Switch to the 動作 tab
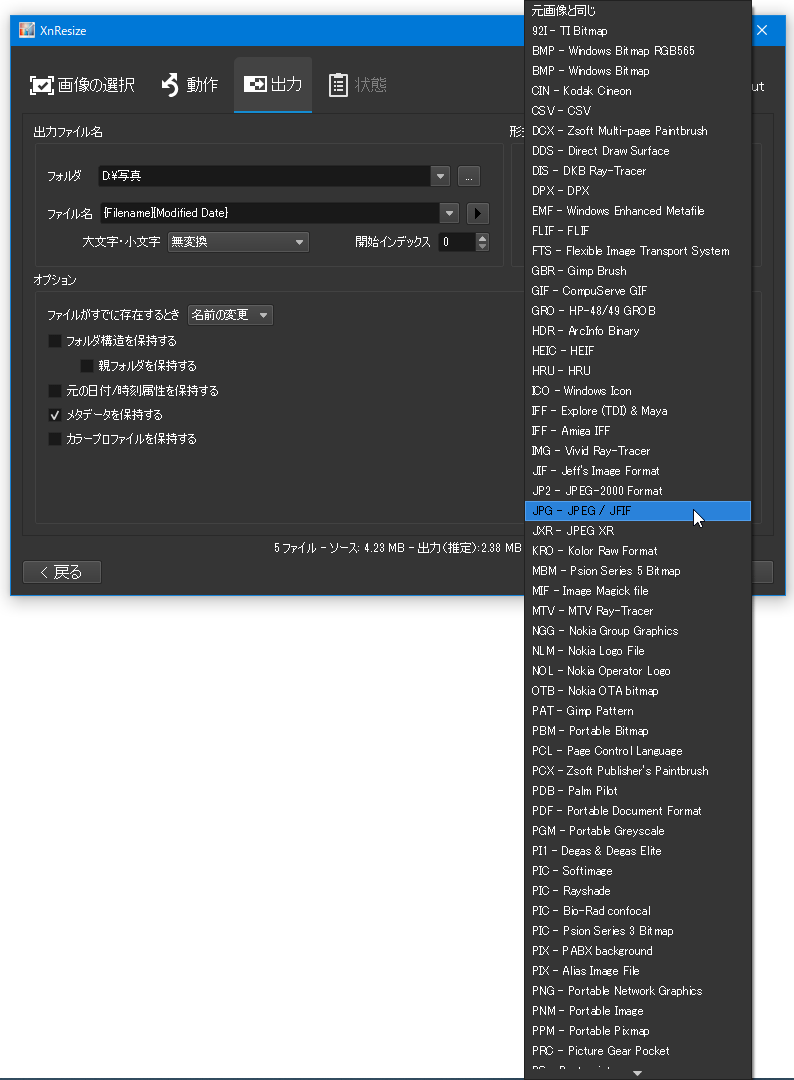The image size is (794, 1080). coord(190,85)
